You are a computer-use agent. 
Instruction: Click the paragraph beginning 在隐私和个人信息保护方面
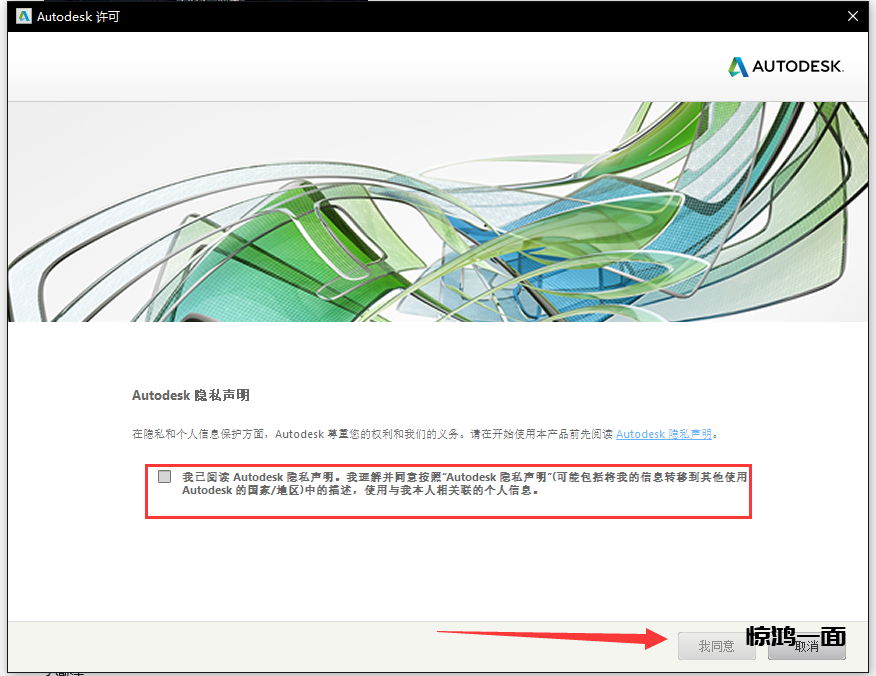[370, 434]
